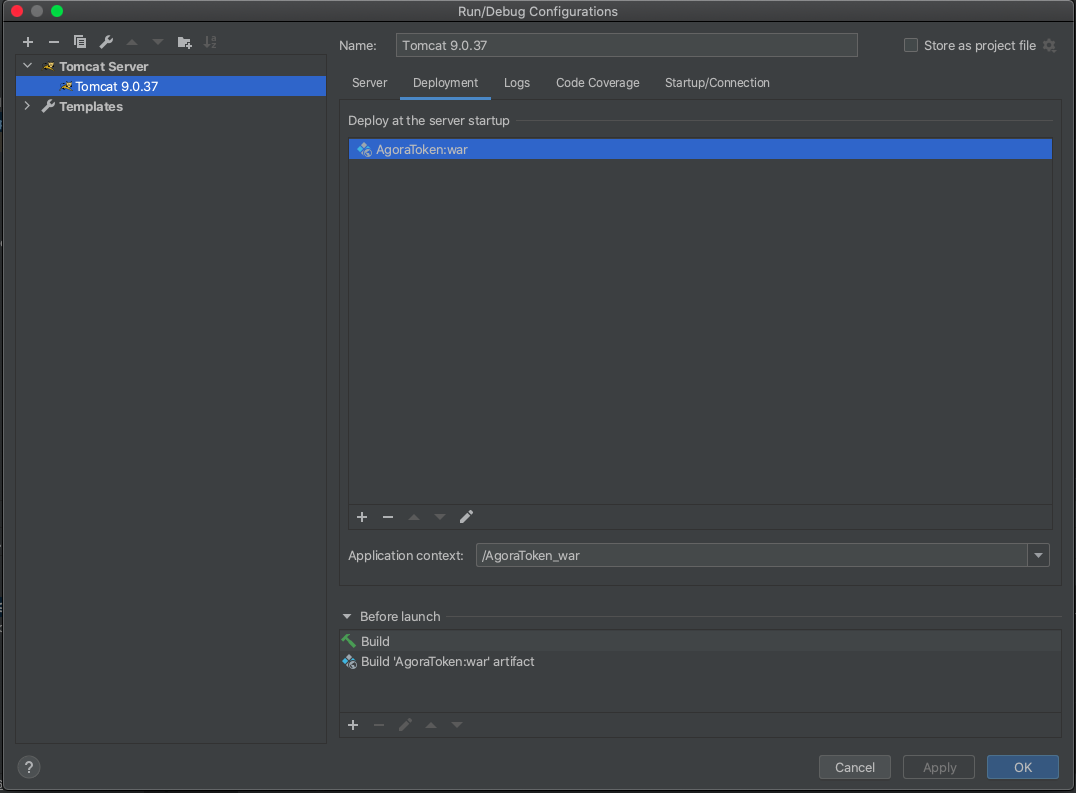1076x793 pixels.
Task: Select the Tomcat Server group label
Action: pyautogui.click(x=104, y=67)
